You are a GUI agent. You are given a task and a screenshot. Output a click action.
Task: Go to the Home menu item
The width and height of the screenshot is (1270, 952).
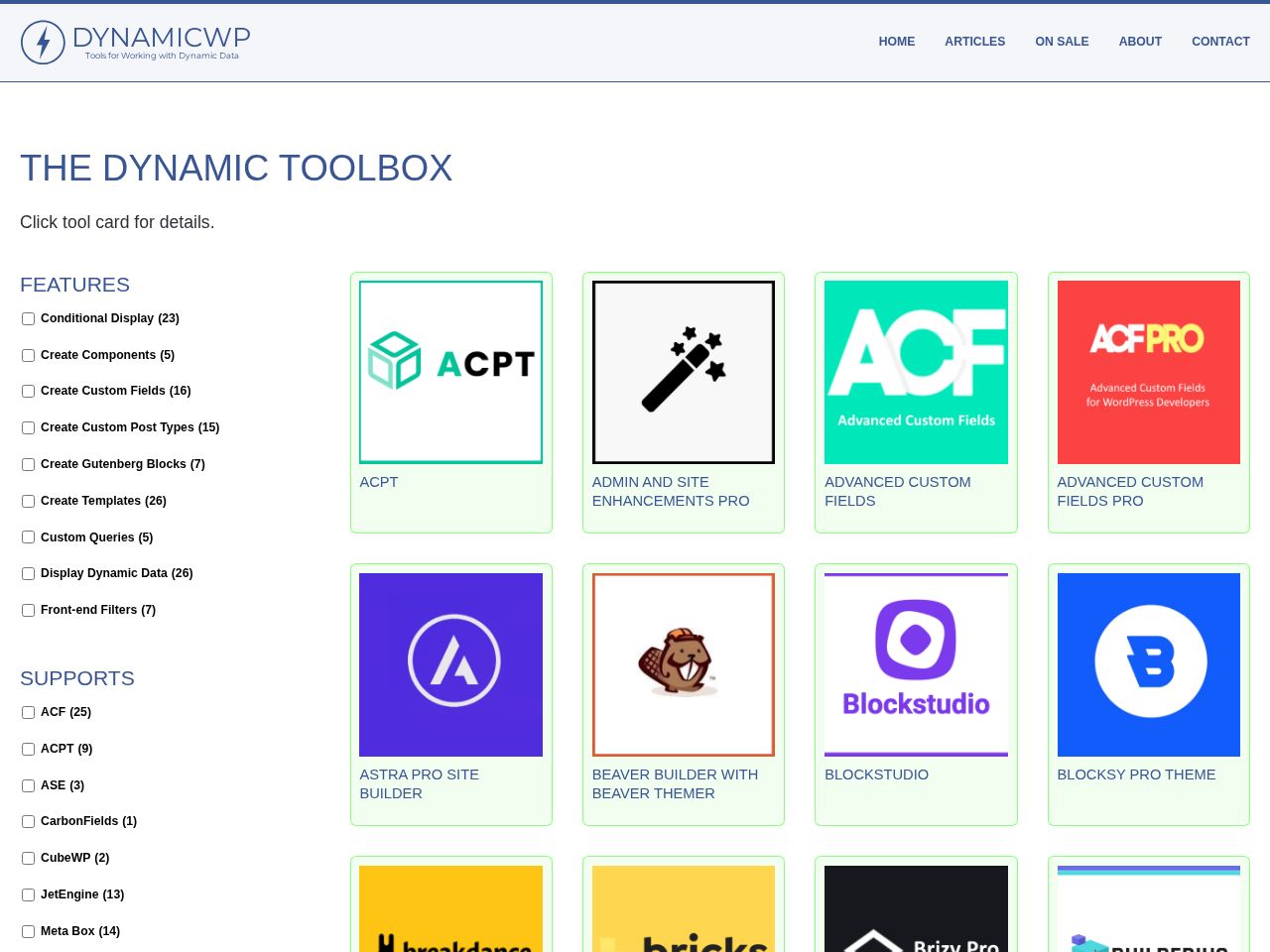[x=897, y=42]
